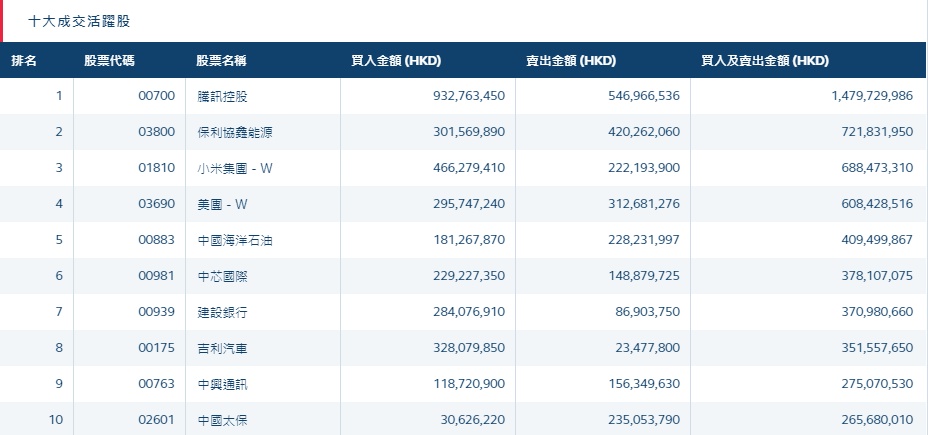Click total amount 688,473,310
Screen dimensions: 928x435
pyautogui.click(x=877, y=168)
